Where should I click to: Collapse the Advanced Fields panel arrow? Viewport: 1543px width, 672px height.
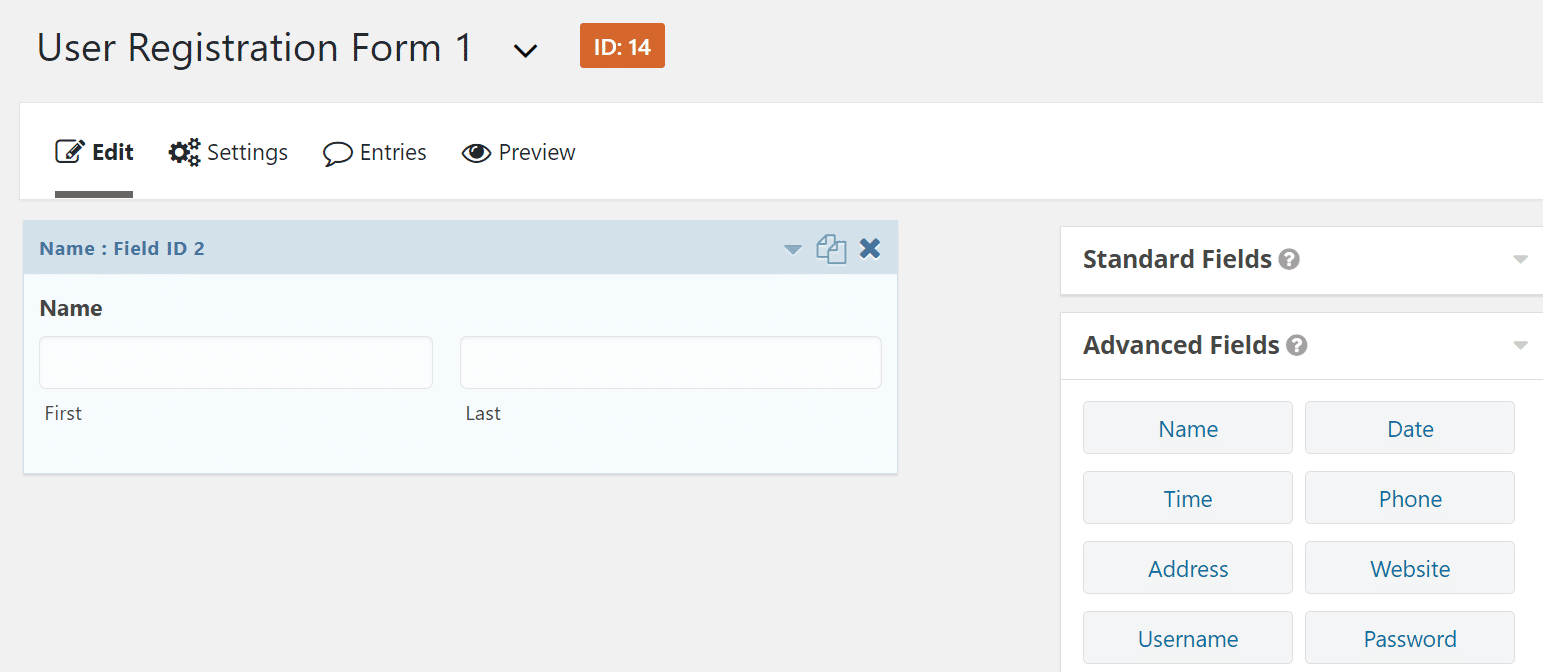tap(1520, 346)
